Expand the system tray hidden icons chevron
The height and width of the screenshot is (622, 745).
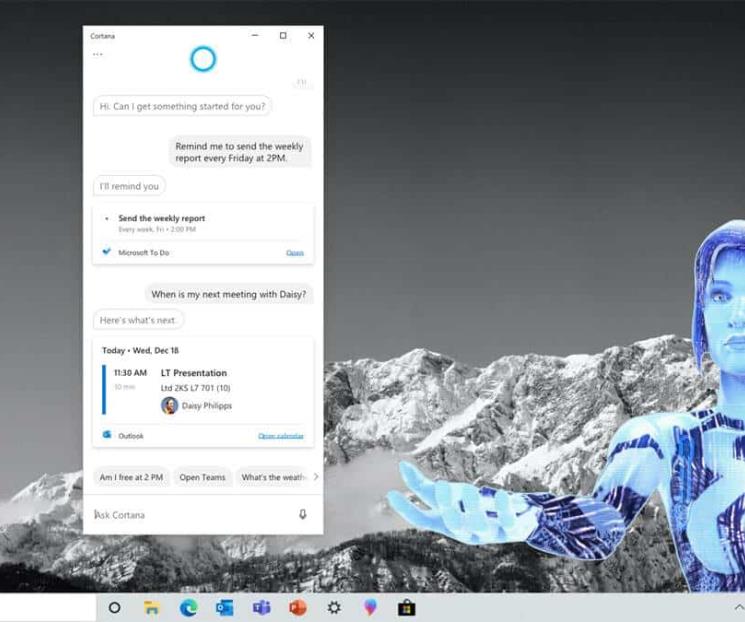pyautogui.click(x=739, y=607)
